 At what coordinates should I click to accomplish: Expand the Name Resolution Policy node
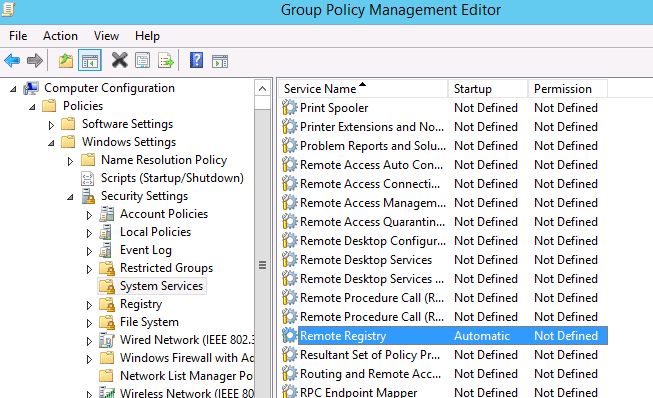point(70,161)
